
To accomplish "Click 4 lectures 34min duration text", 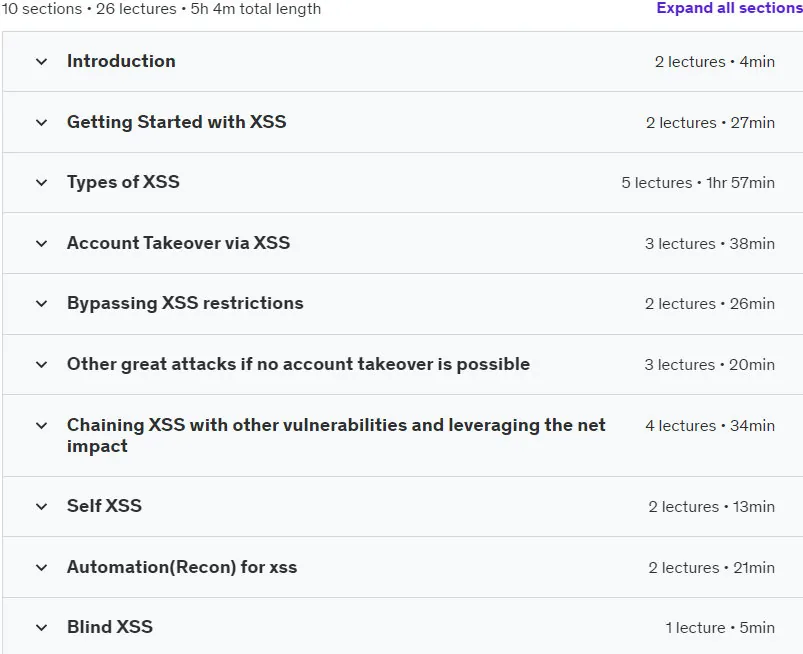I will 710,426.
